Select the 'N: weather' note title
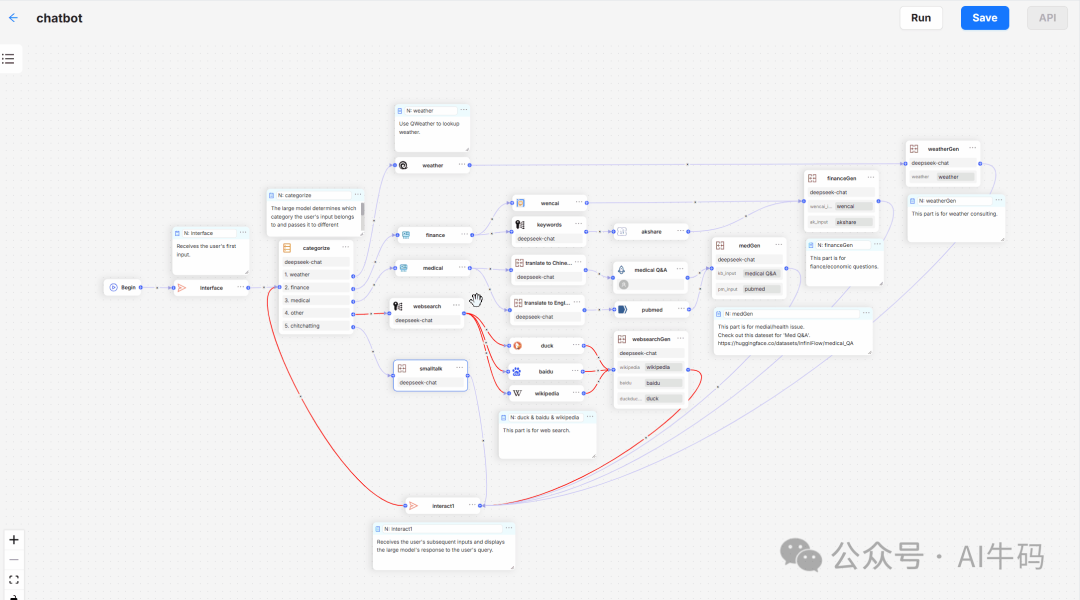The image size is (1080, 600). point(419,111)
